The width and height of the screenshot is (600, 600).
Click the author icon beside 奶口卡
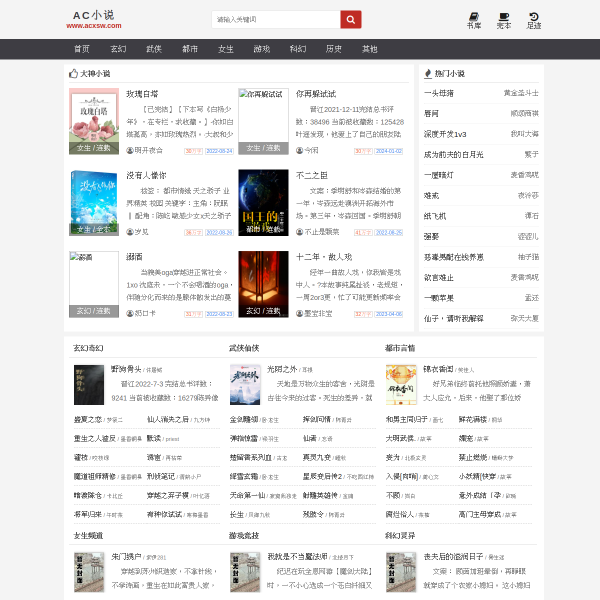[130, 313]
